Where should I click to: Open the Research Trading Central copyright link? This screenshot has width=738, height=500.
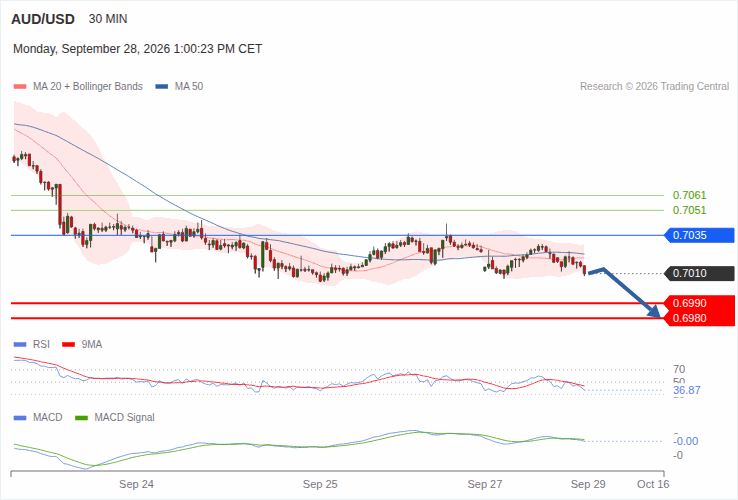pos(654,87)
